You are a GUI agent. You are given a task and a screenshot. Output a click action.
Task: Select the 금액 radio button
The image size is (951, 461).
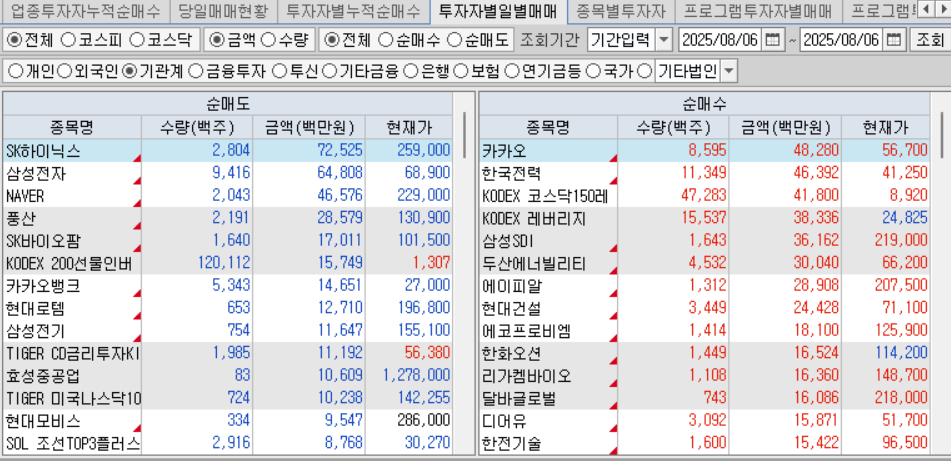tap(215, 41)
